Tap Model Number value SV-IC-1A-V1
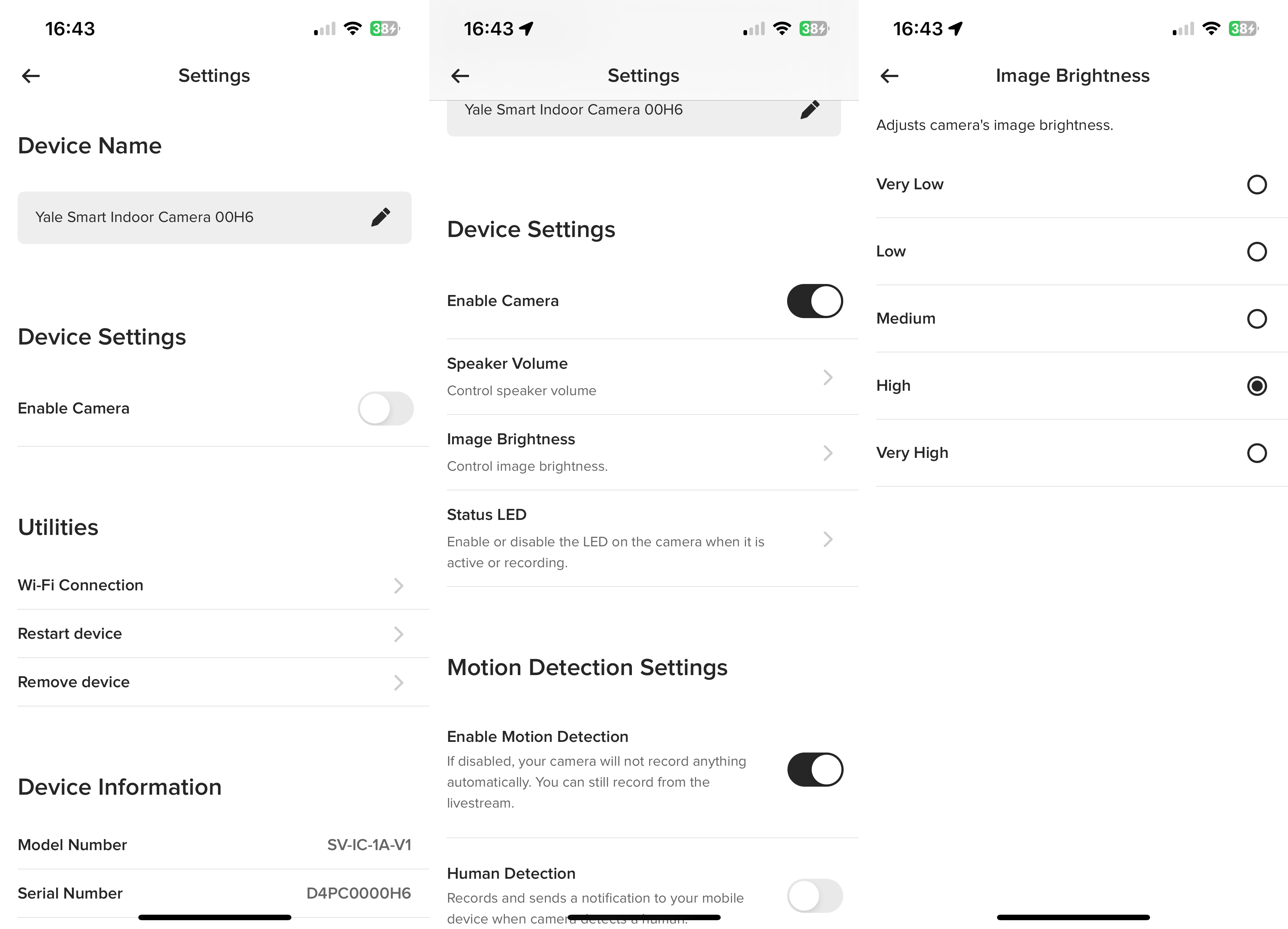 (369, 845)
